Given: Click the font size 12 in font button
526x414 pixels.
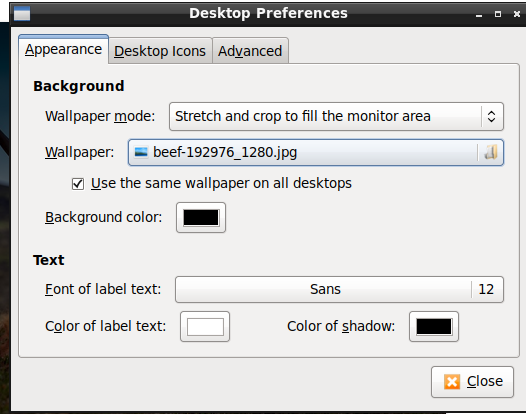Looking at the screenshot, I should tap(486, 289).
